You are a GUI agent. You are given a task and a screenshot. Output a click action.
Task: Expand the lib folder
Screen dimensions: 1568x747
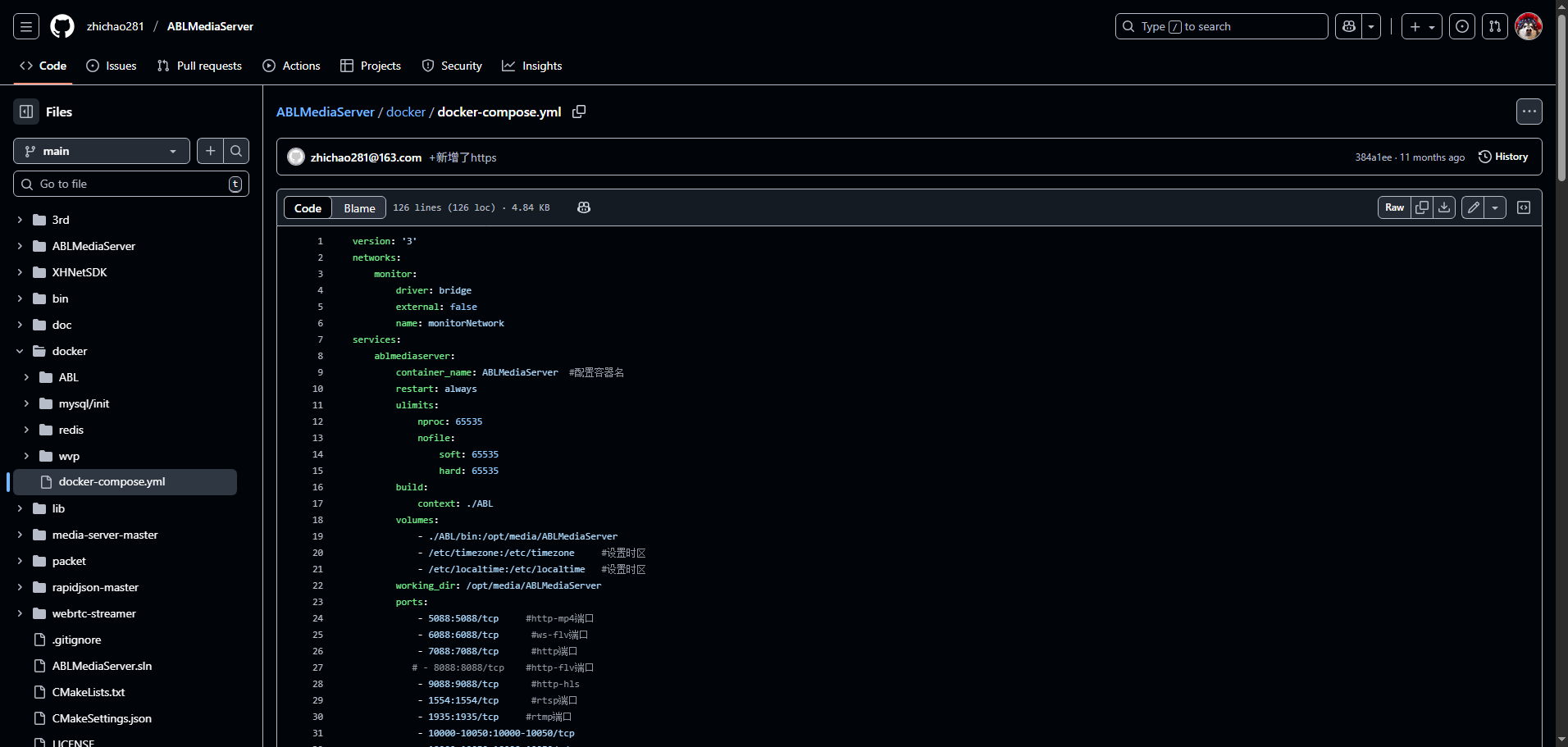click(x=20, y=508)
